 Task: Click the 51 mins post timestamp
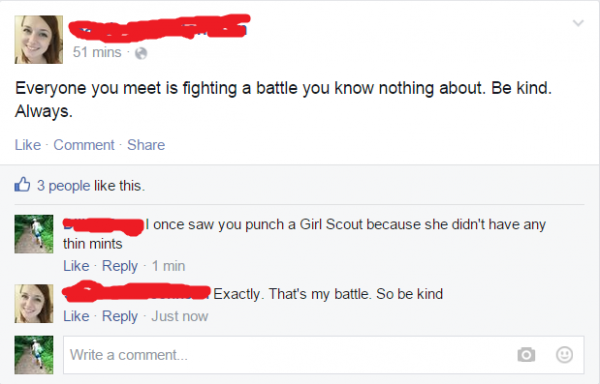pos(97,52)
